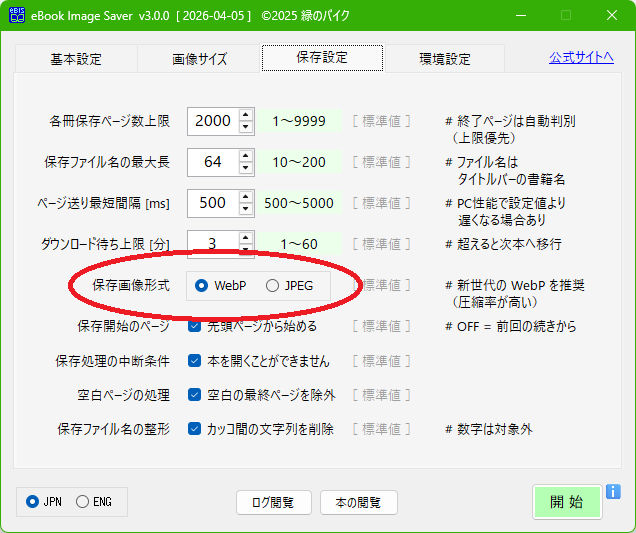Image resolution: width=636 pixels, height=533 pixels.
Task: Uncheck 本を開くことができません checkbox
Action: (x=195, y=361)
